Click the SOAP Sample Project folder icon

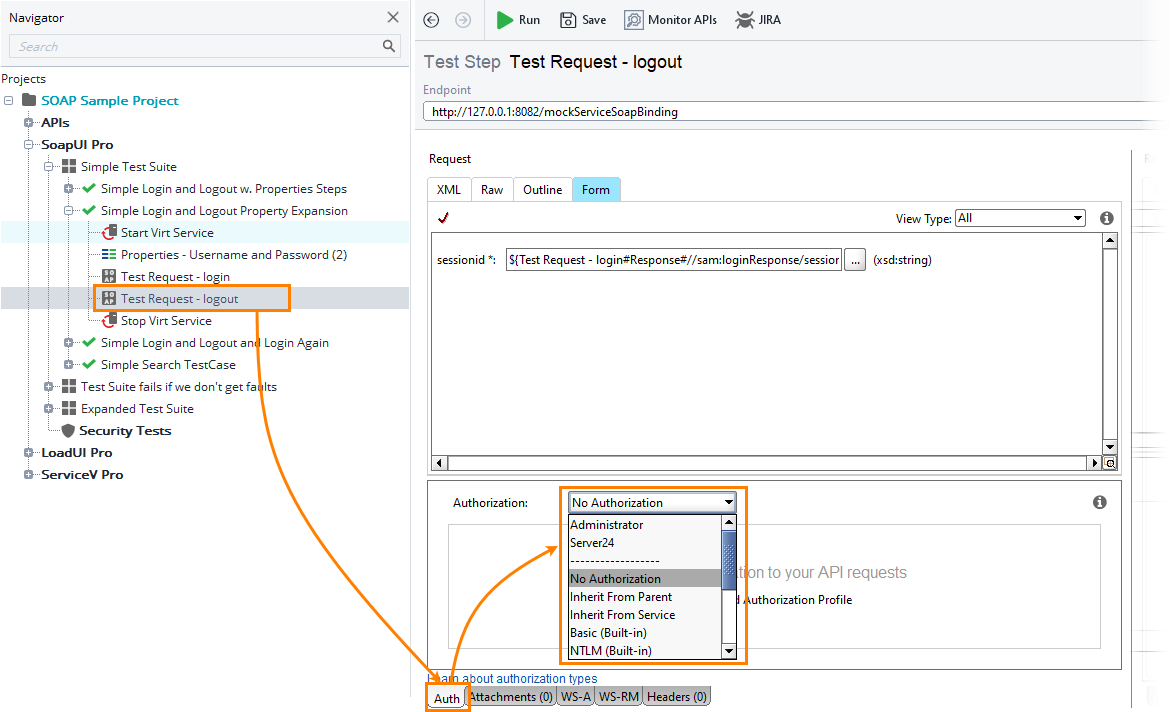point(29,100)
